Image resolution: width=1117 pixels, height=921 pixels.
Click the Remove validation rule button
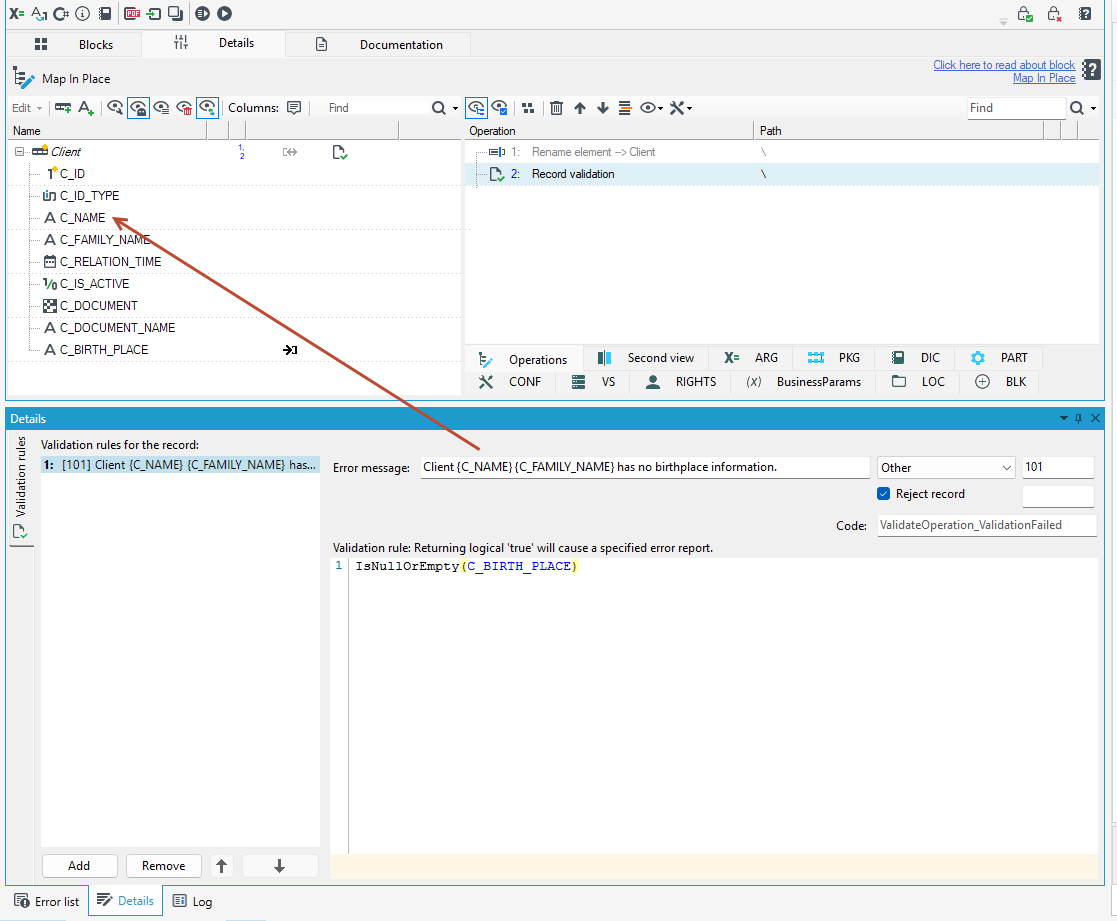(163, 865)
